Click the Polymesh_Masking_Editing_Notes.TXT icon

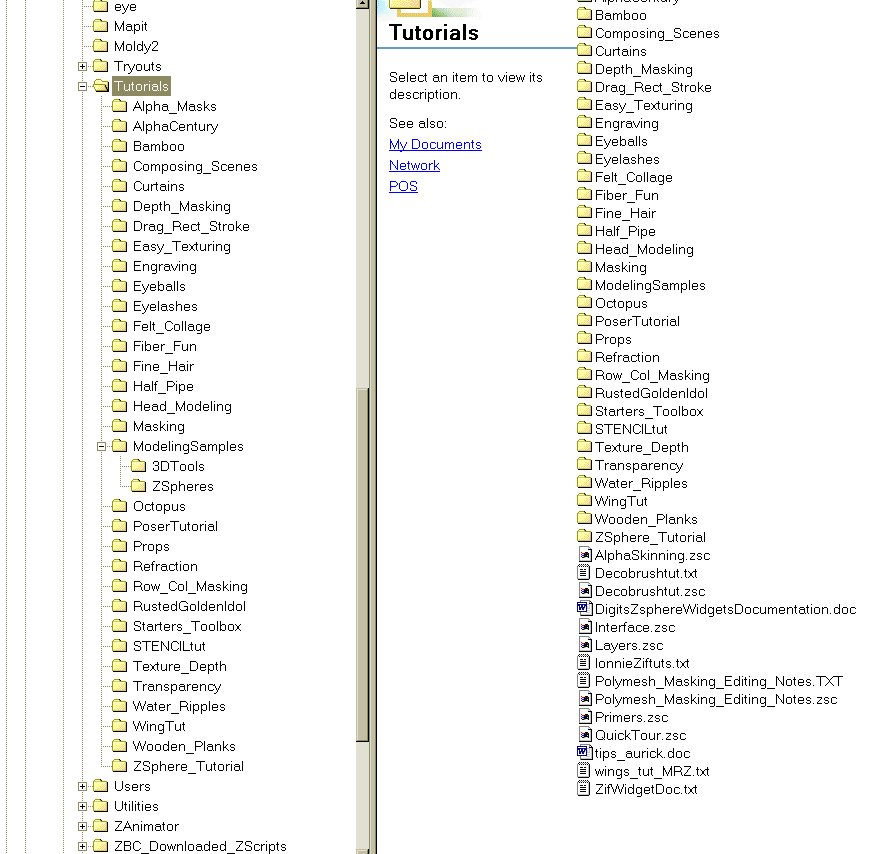click(x=585, y=681)
